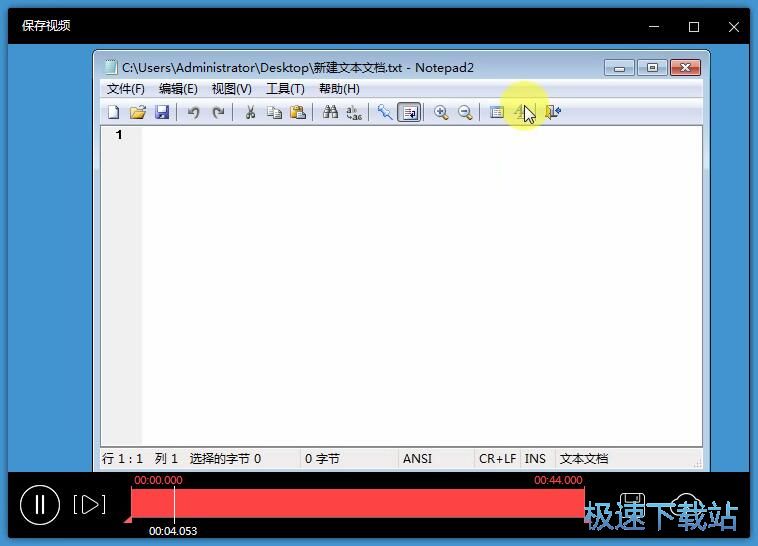Create a new document in Notepad2 toolbar
The height and width of the screenshot is (546, 758).
(x=114, y=112)
